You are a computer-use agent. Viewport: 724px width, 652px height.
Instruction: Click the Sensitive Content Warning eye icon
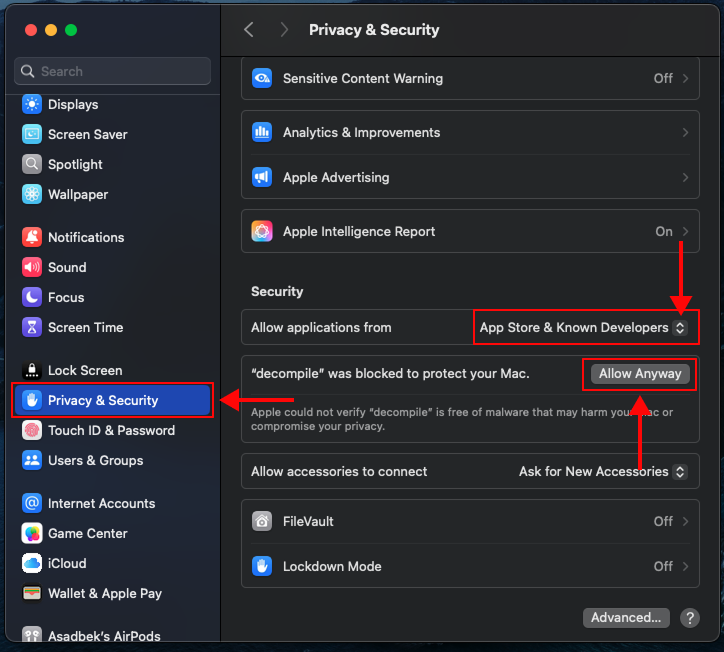click(x=262, y=78)
